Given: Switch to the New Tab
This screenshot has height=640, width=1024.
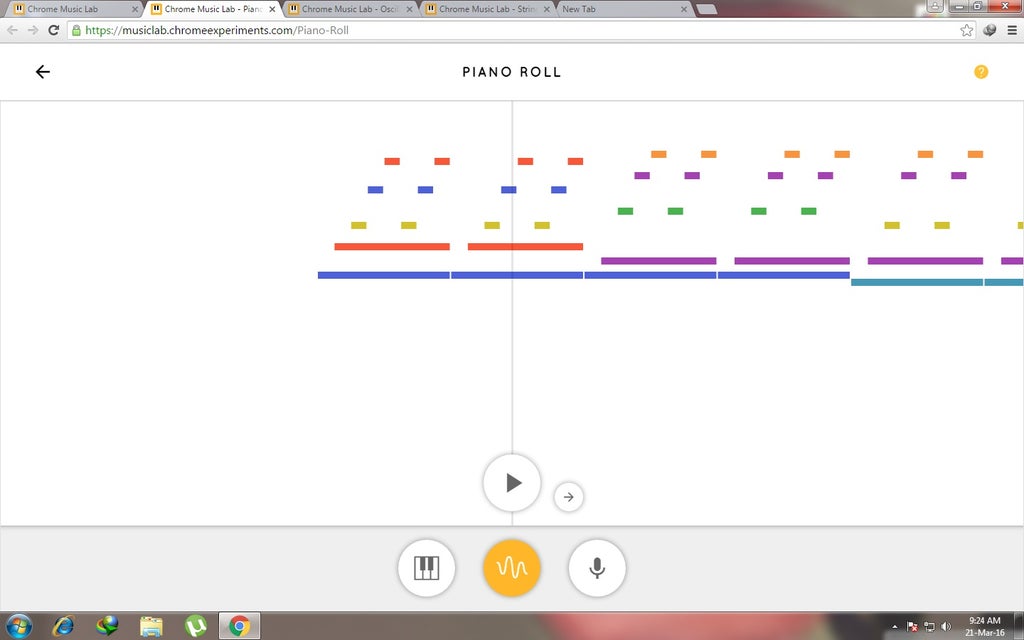Looking at the screenshot, I should [600, 8].
